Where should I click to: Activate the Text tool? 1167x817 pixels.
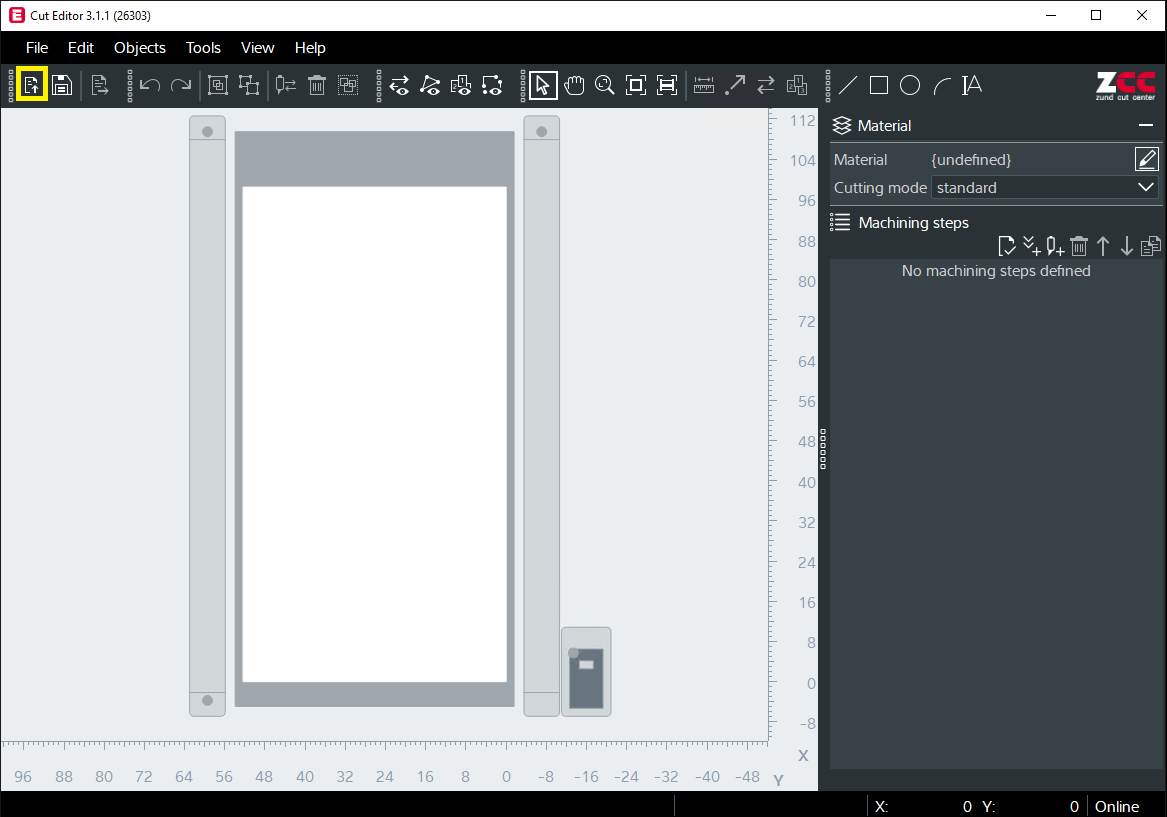971,85
